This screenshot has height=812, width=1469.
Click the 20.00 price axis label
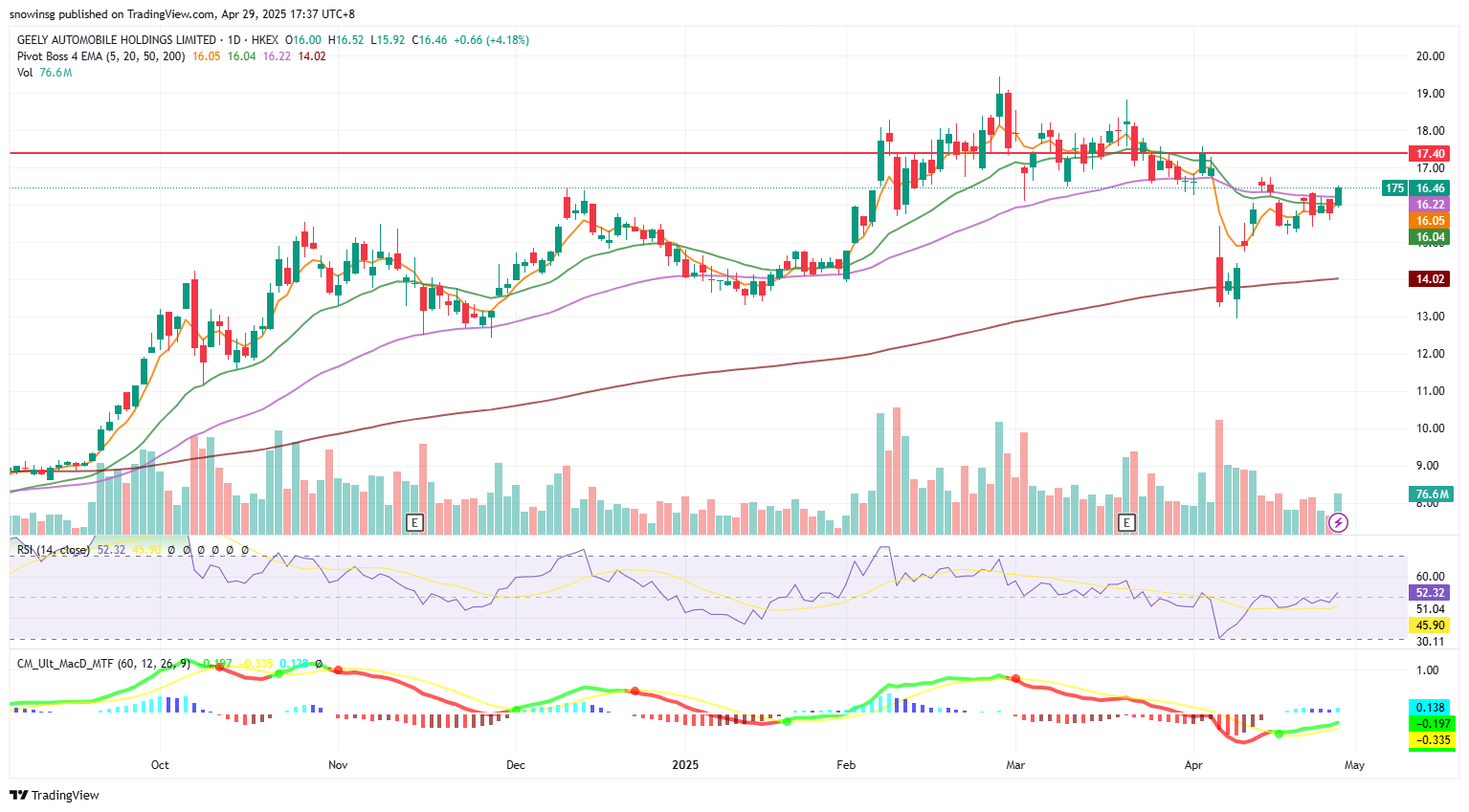(x=1430, y=56)
